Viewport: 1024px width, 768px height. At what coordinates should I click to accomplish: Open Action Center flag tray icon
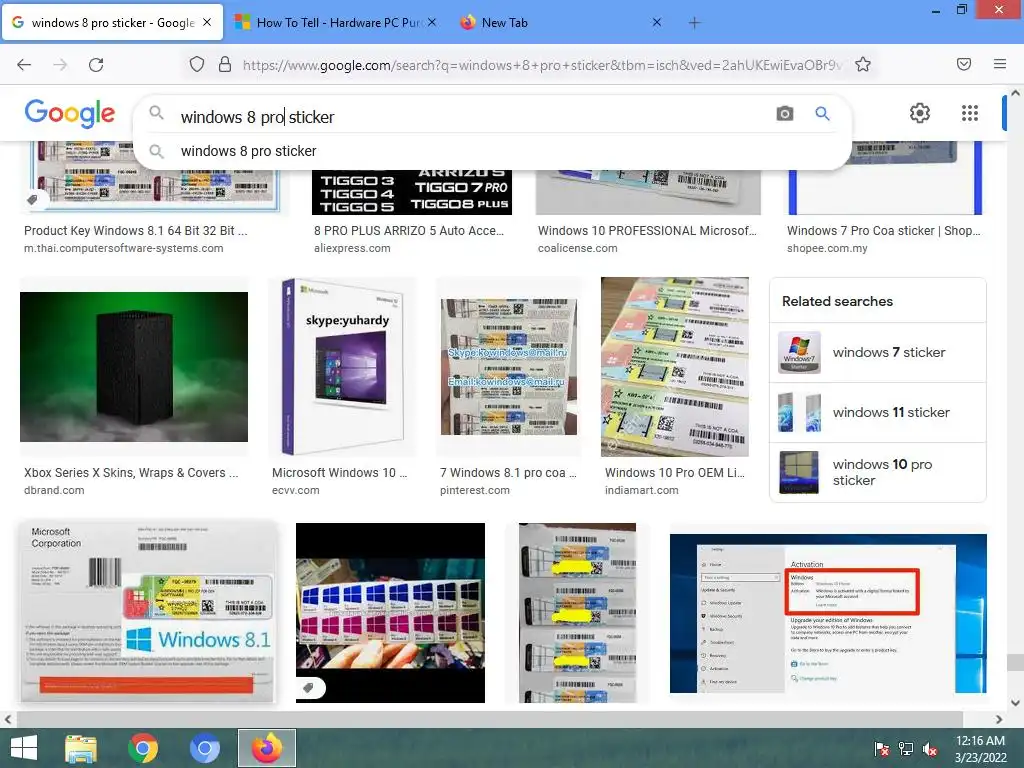click(882, 749)
